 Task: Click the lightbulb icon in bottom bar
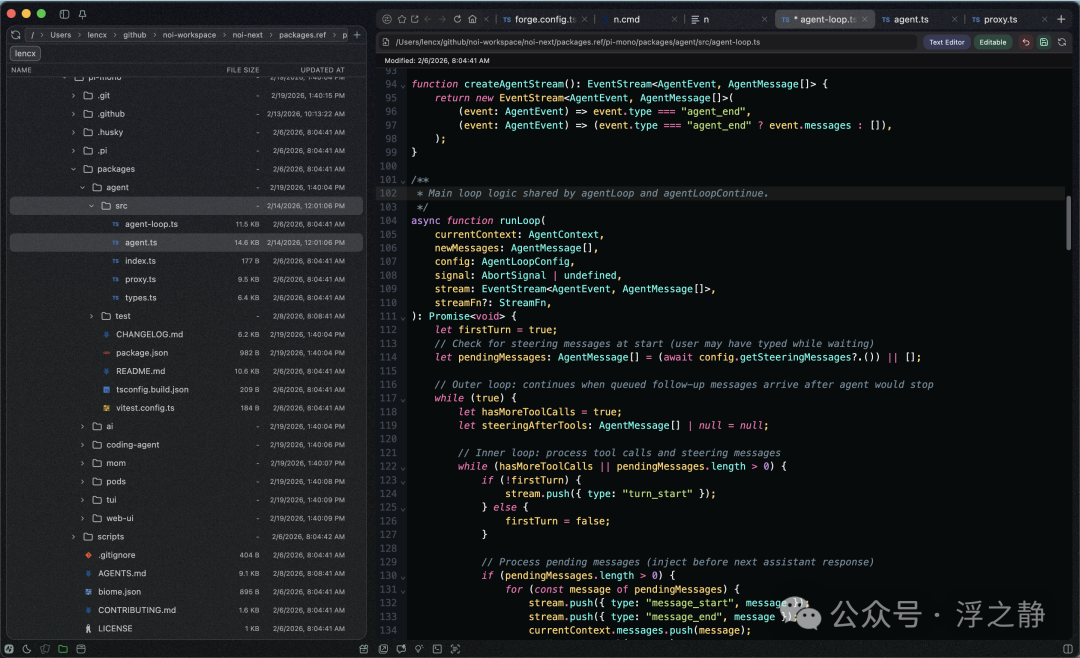click(x=419, y=649)
